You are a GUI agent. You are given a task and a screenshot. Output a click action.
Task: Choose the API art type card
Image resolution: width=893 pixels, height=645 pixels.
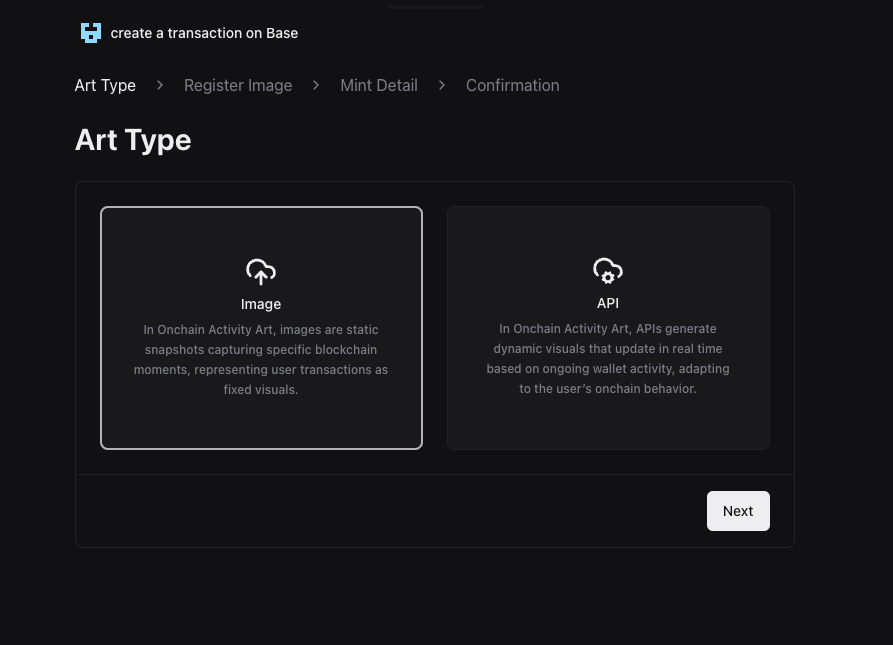pos(608,328)
